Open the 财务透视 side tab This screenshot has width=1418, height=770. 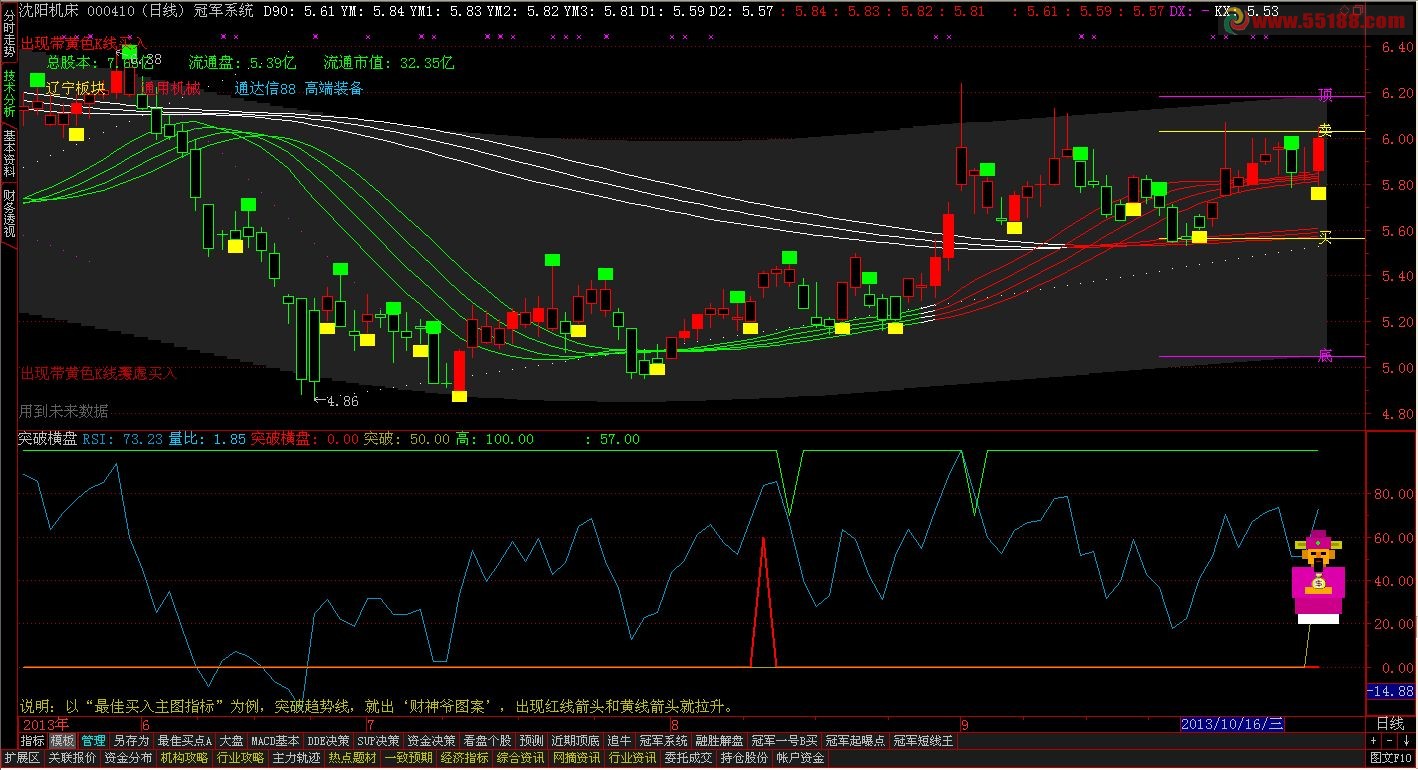click(x=9, y=212)
